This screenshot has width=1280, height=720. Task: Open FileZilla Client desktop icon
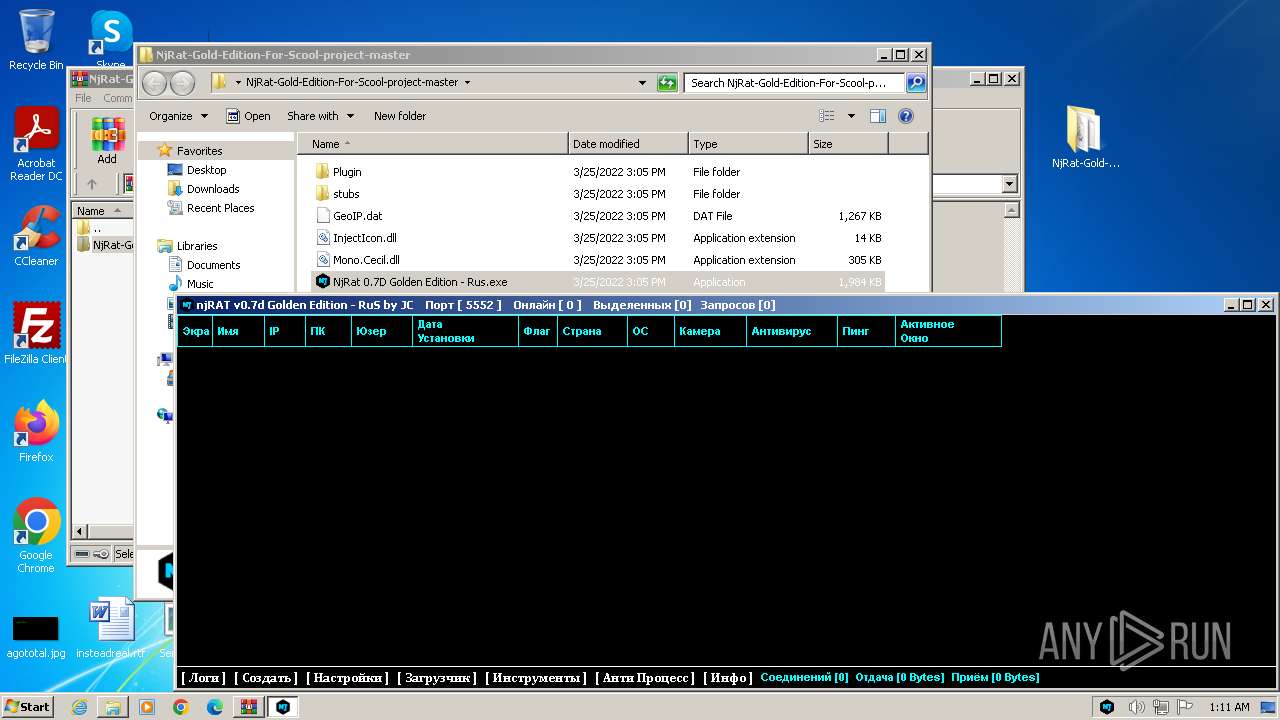coord(36,333)
